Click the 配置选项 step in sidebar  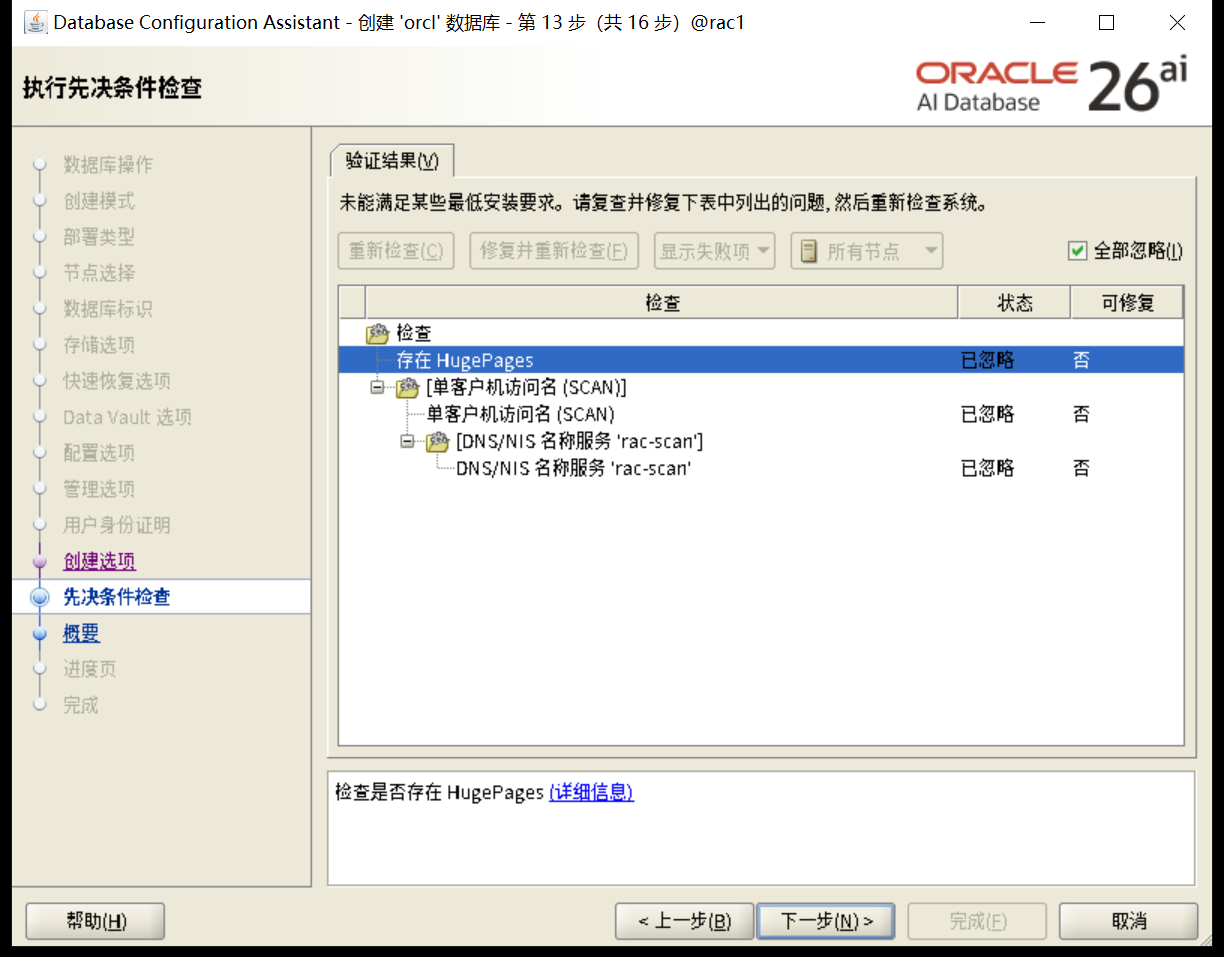point(99,453)
